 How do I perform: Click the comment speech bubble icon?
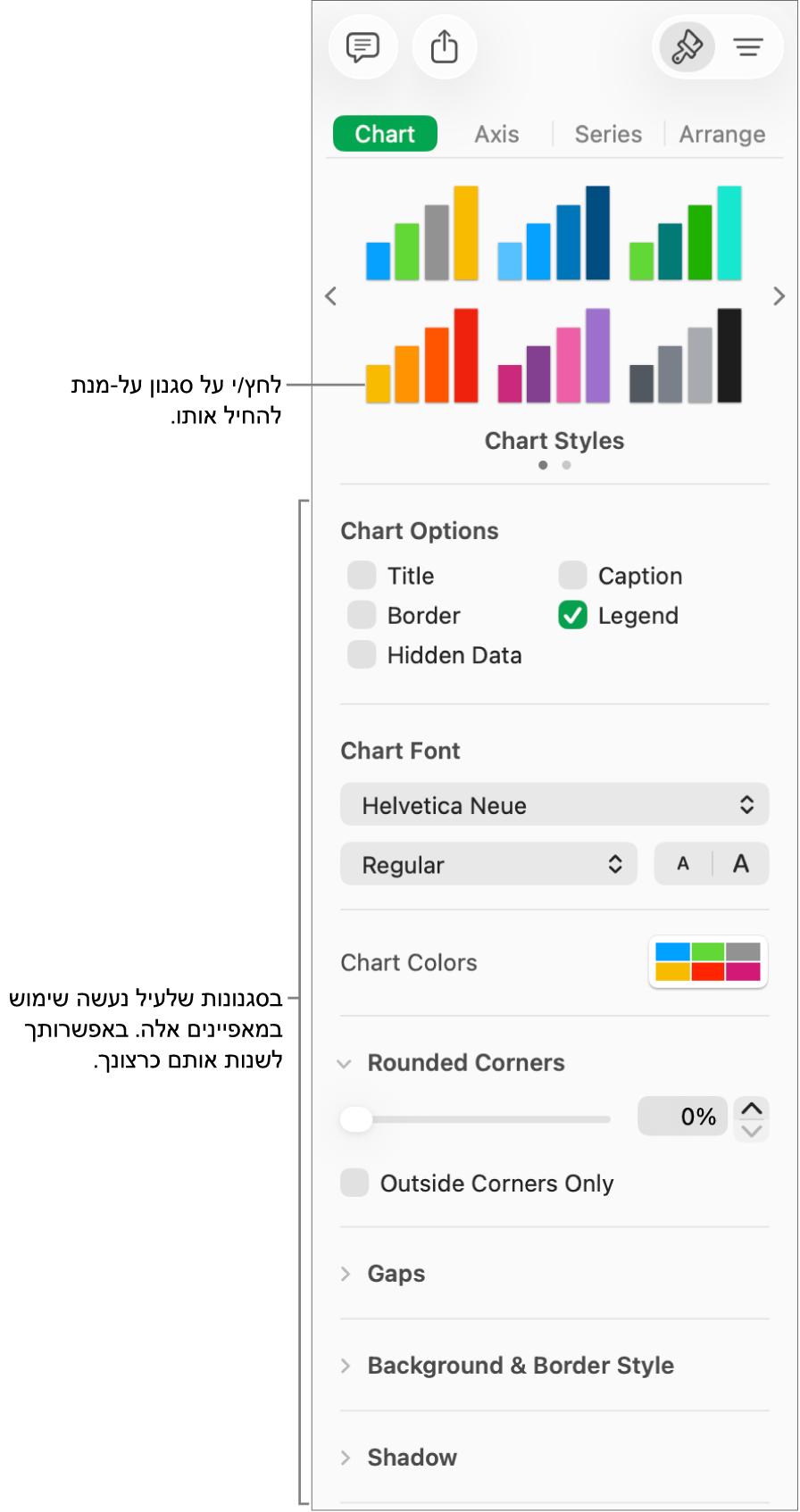pos(362,47)
